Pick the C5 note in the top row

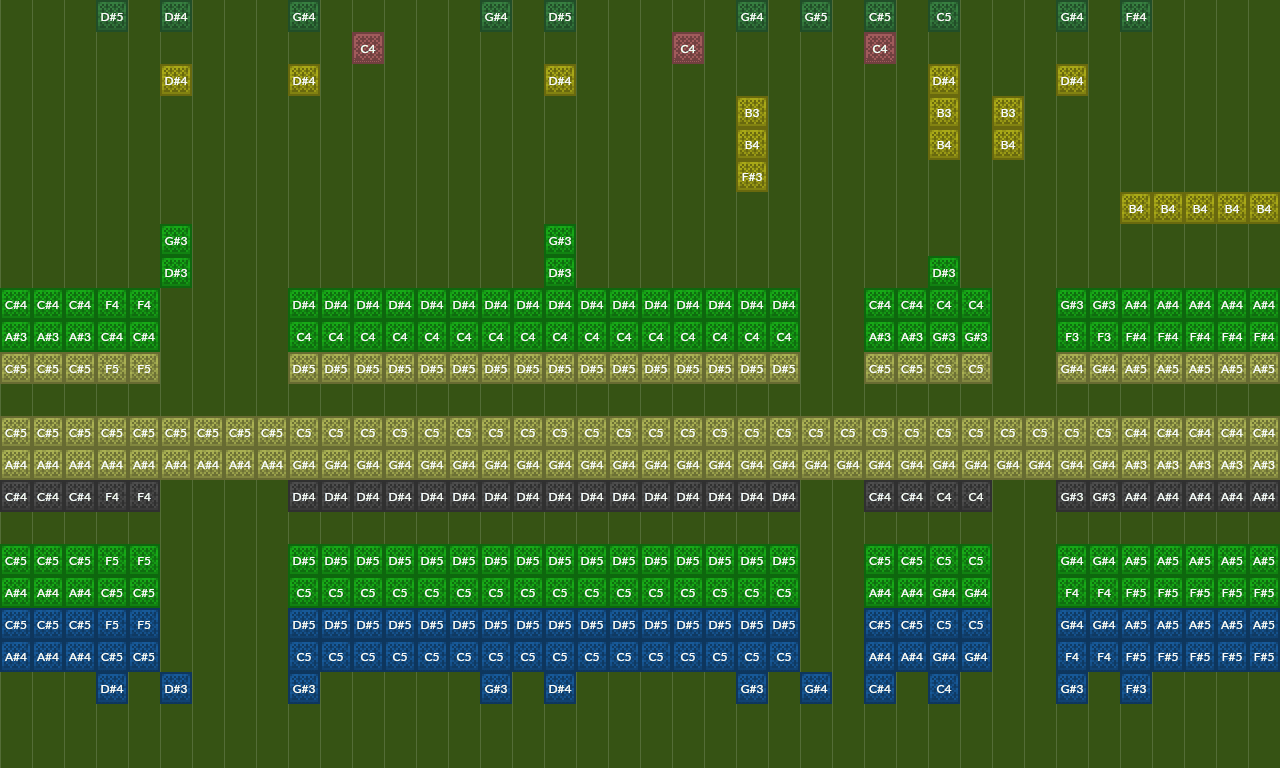(944, 17)
